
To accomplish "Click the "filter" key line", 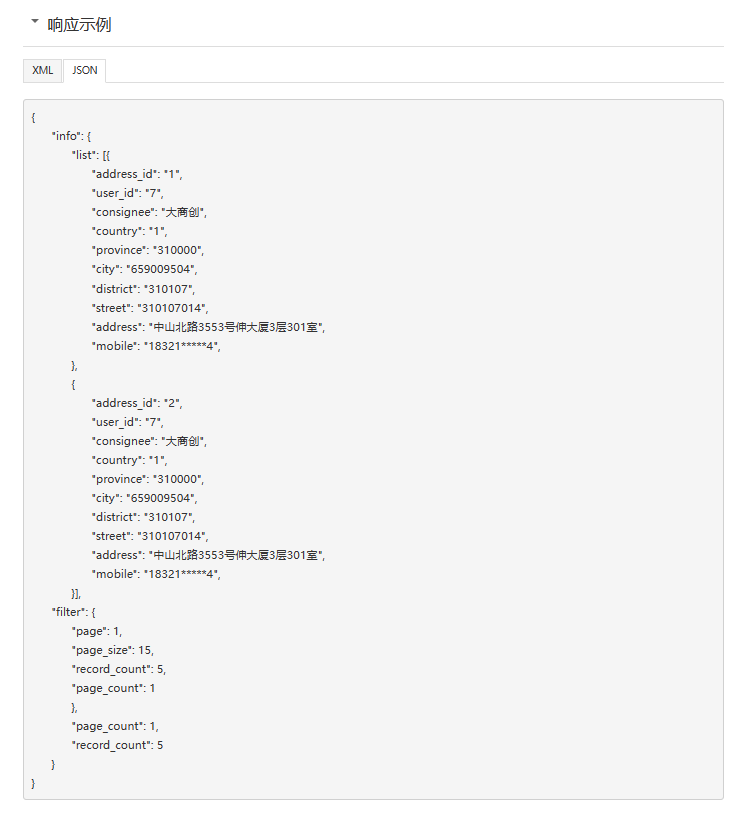I will [x=73, y=612].
